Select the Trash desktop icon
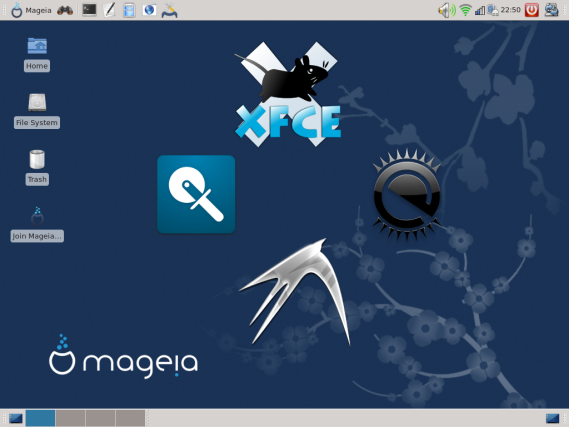 [x=37, y=167]
